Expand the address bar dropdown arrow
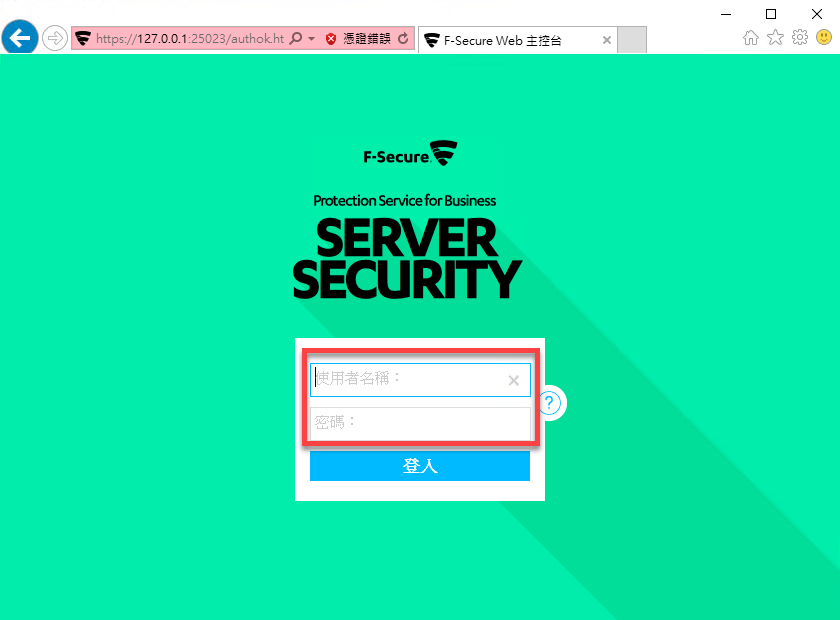This screenshot has width=840, height=620. [311, 39]
